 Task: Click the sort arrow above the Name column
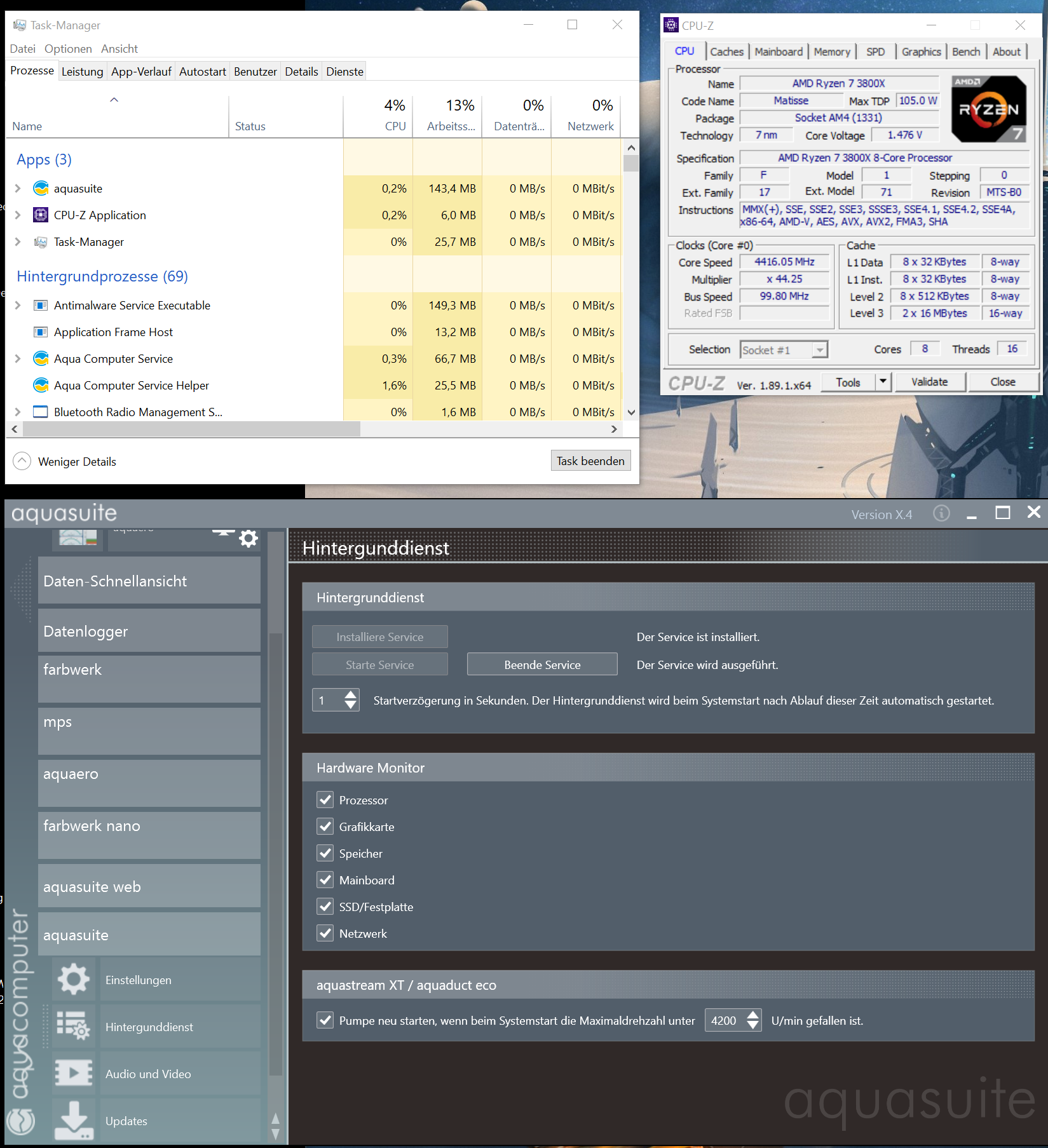[x=114, y=100]
